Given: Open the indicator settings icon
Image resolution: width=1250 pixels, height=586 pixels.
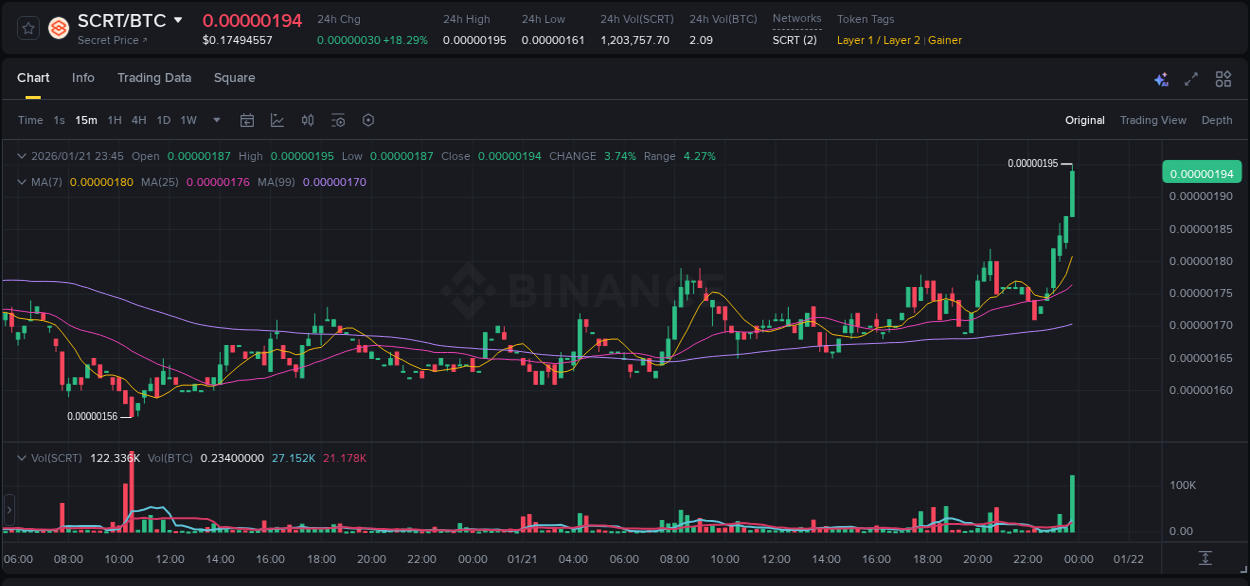Looking at the screenshot, I should click(x=338, y=120).
